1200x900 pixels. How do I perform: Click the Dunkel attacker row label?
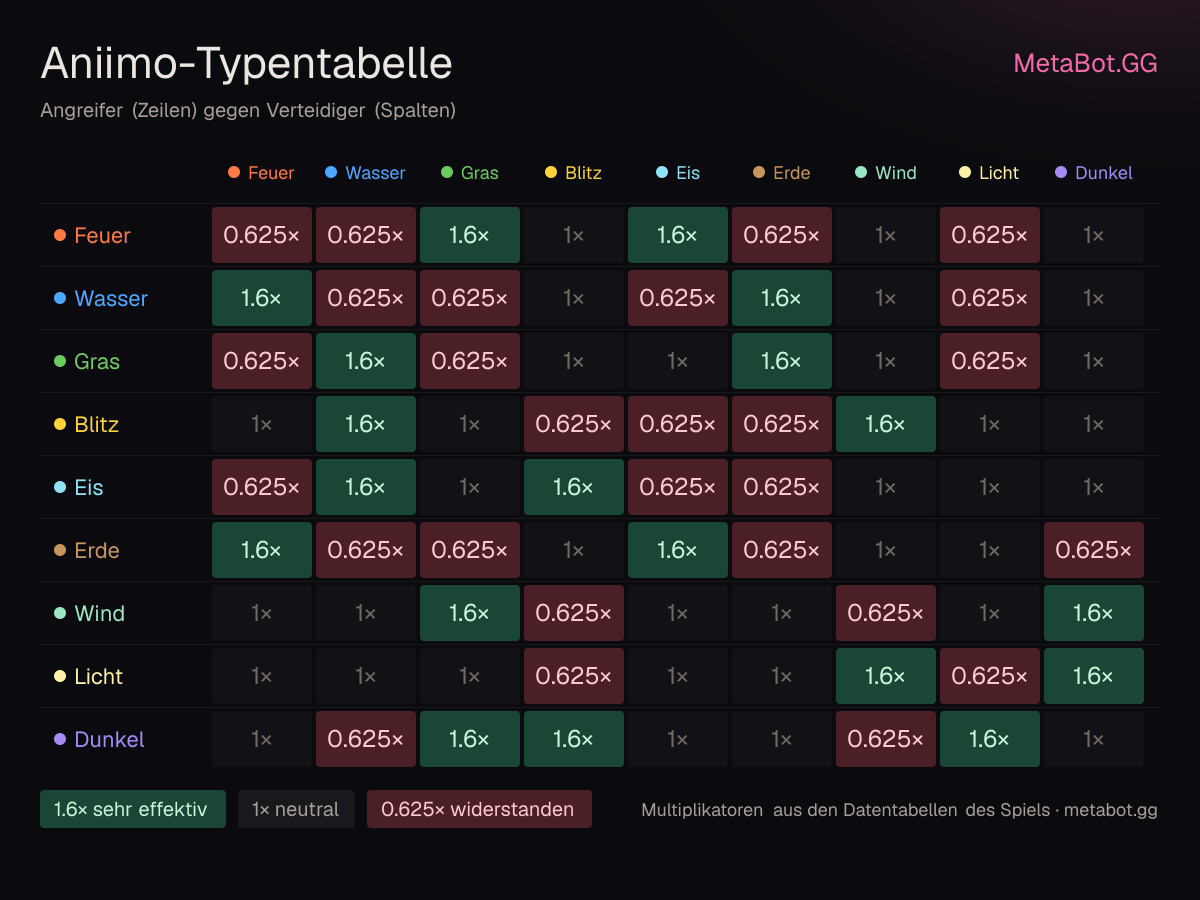pos(99,739)
